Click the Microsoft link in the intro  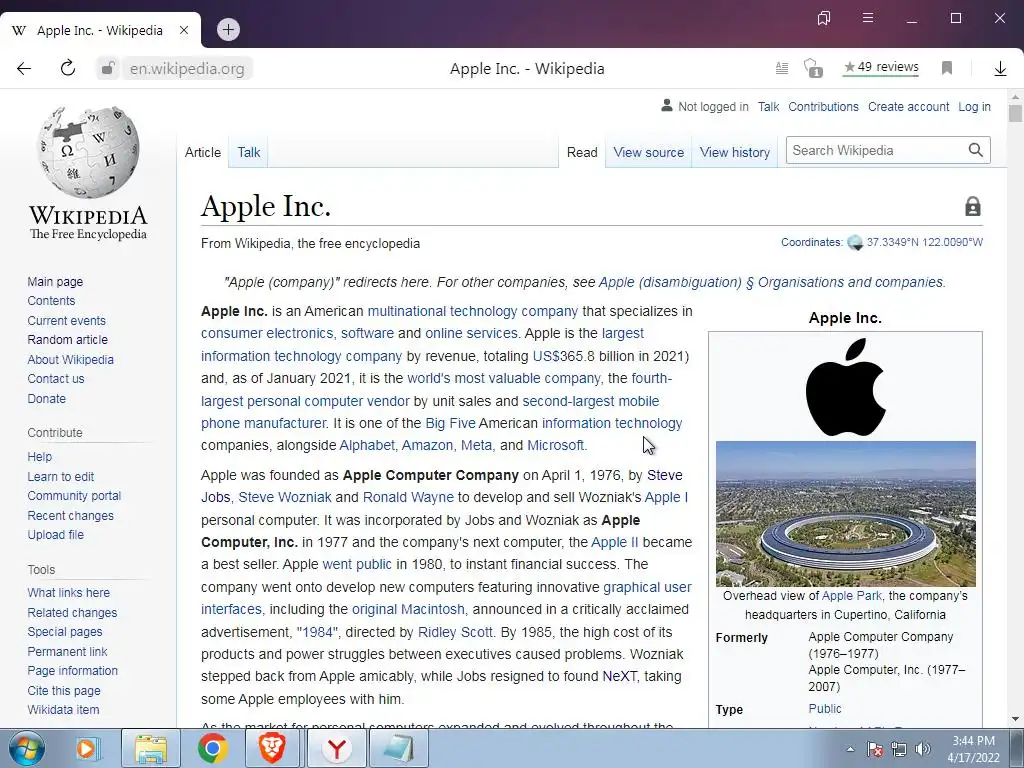(x=556, y=445)
